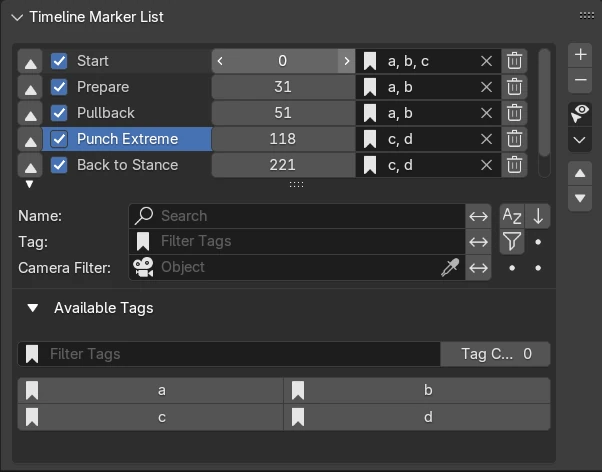Decrease the Start frame with the left arrow
This screenshot has height=472, width=602.
tap(220, 61)
